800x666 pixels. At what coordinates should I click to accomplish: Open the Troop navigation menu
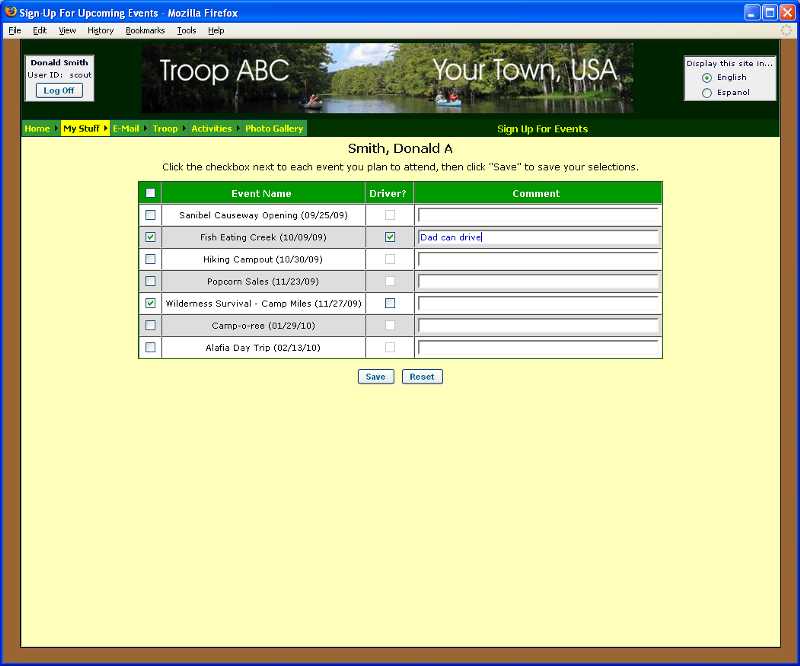(x=165, y=129)
